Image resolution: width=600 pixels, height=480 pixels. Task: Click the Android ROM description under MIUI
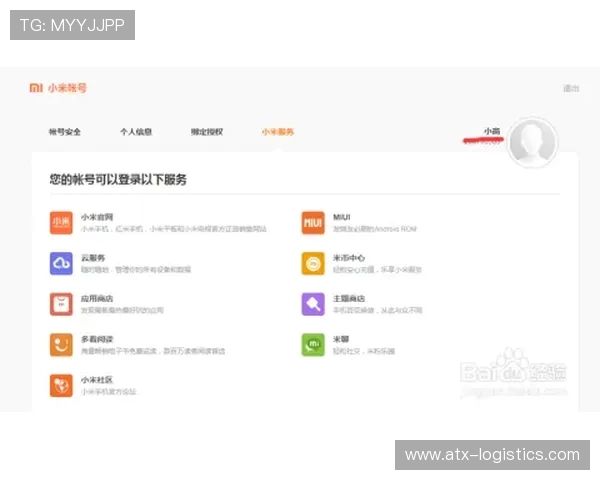375,229
